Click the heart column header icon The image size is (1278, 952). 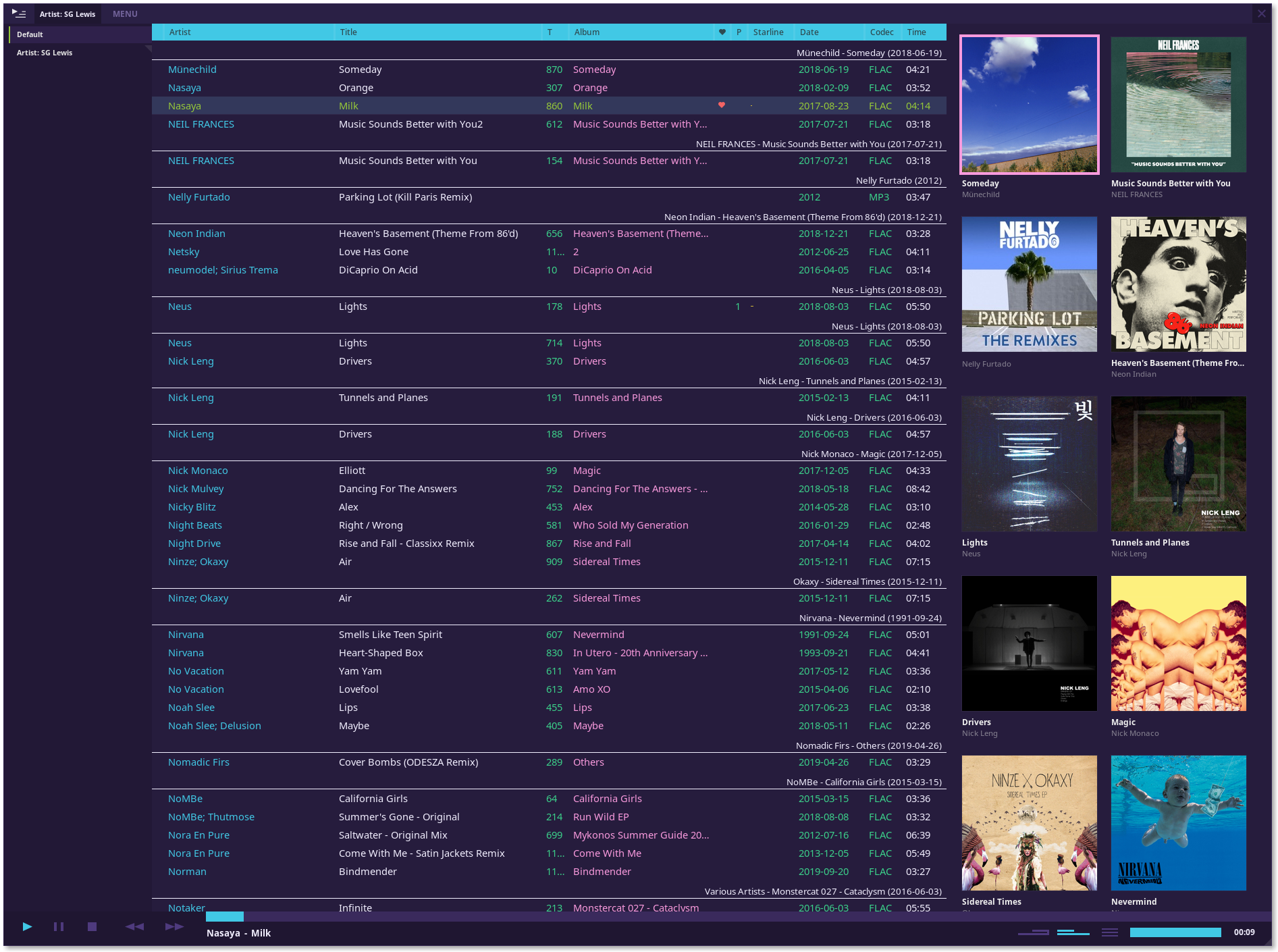[x=721, y=32]
